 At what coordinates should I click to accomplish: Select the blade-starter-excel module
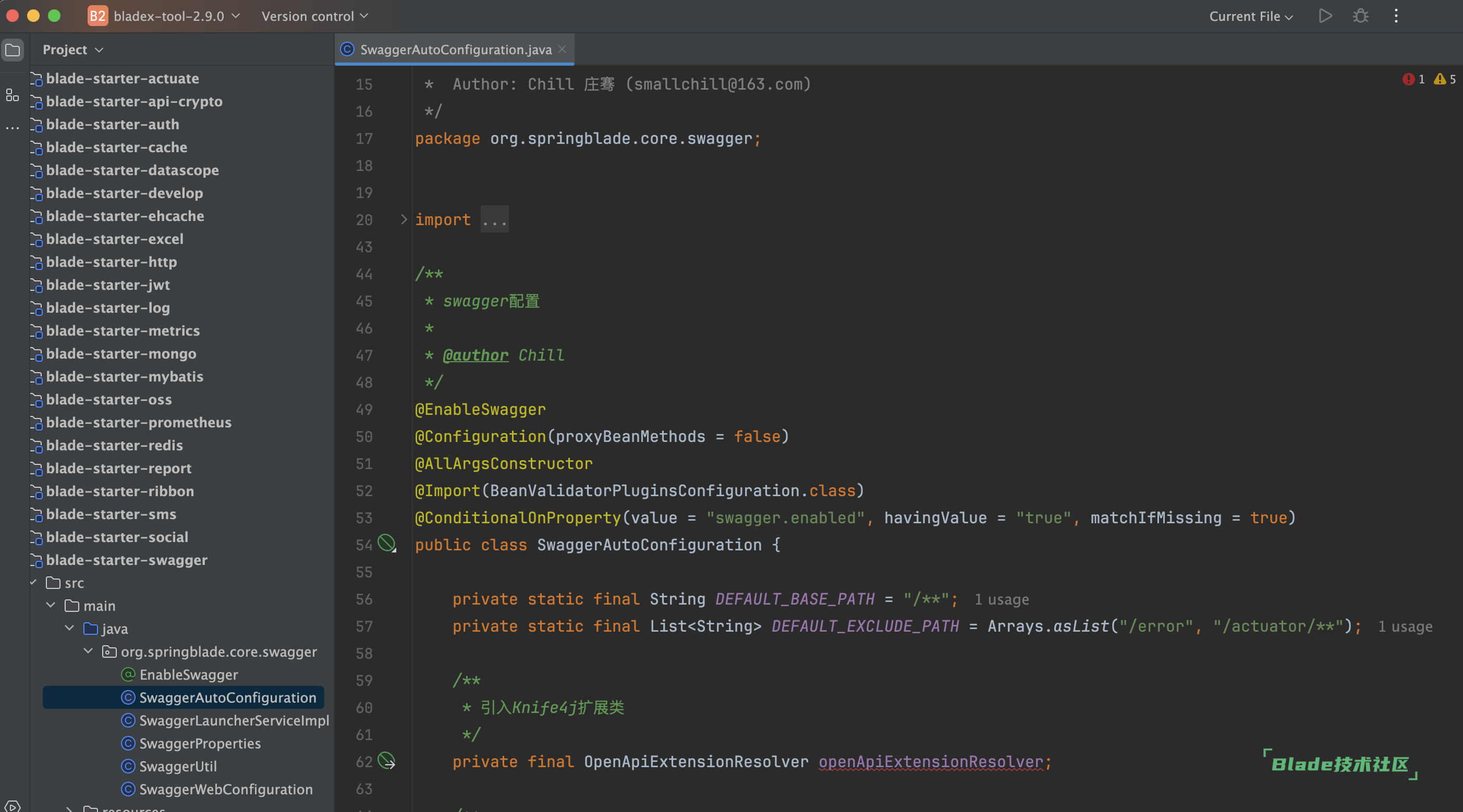tap(115, 239)
